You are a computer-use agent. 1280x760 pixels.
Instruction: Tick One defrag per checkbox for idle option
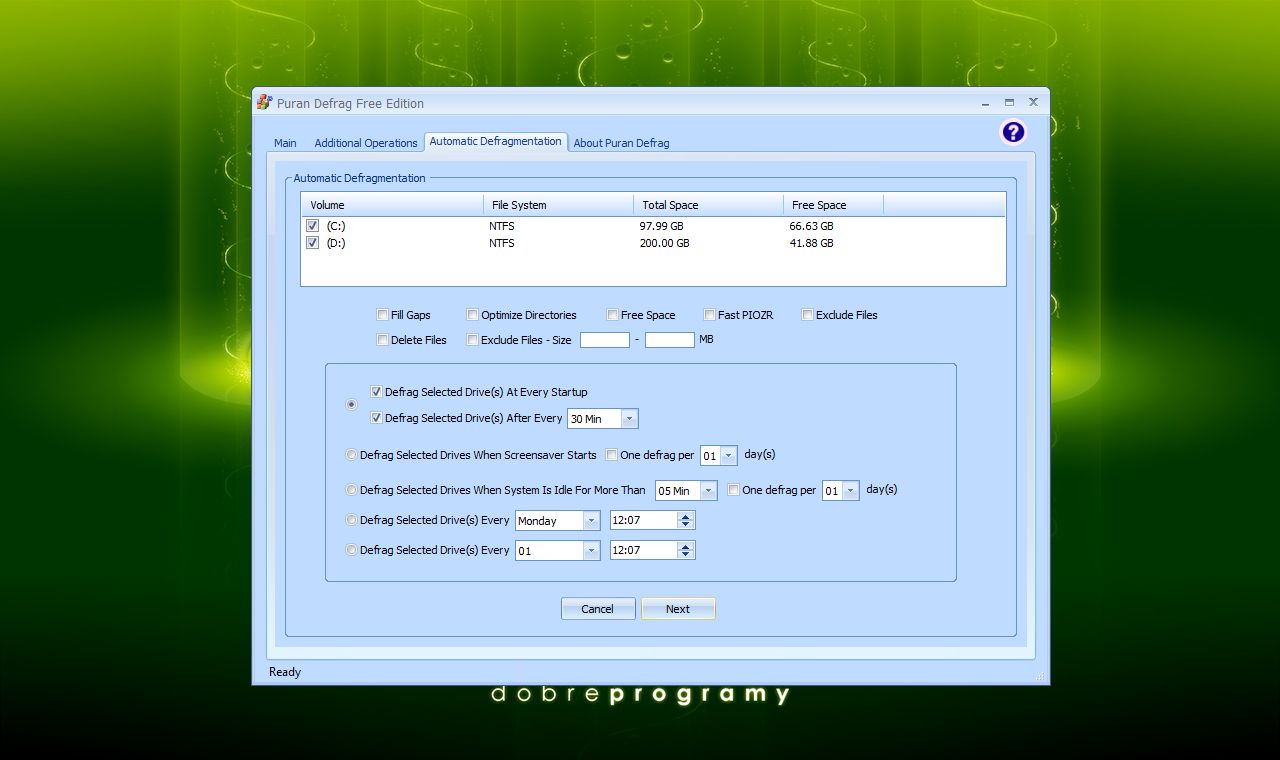tap(733, 490)
